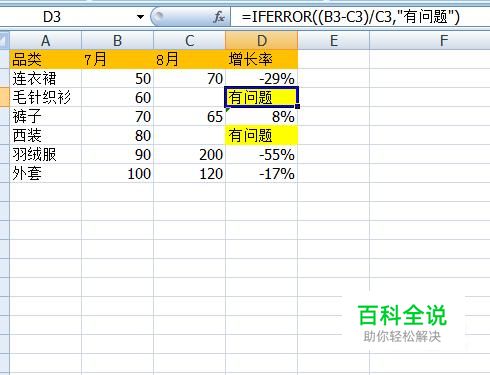
Task: Click the header cell 7月
Action: tap(117, 59)
